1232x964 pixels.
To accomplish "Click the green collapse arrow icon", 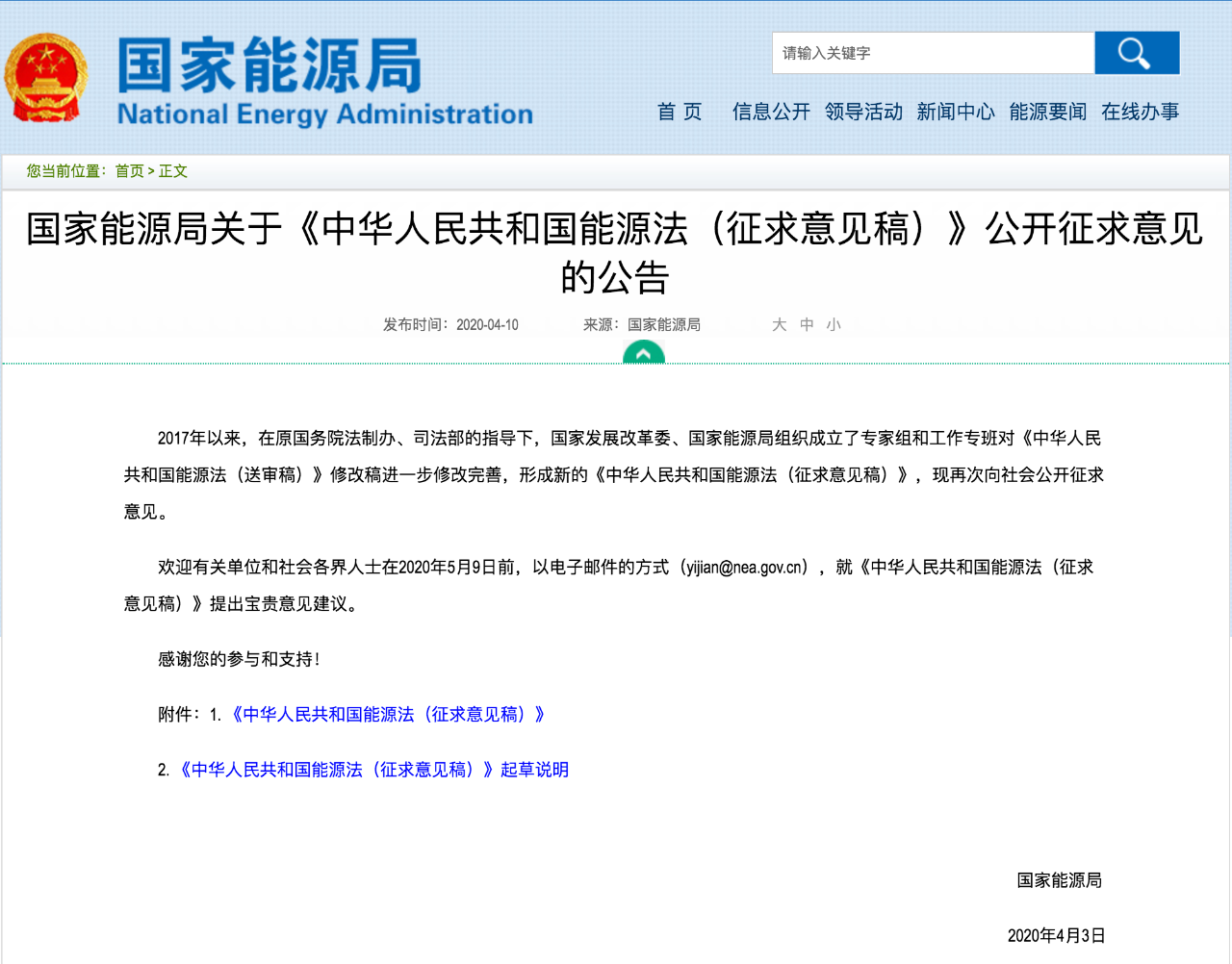I will pyautogui.click(x=643, y=355).
